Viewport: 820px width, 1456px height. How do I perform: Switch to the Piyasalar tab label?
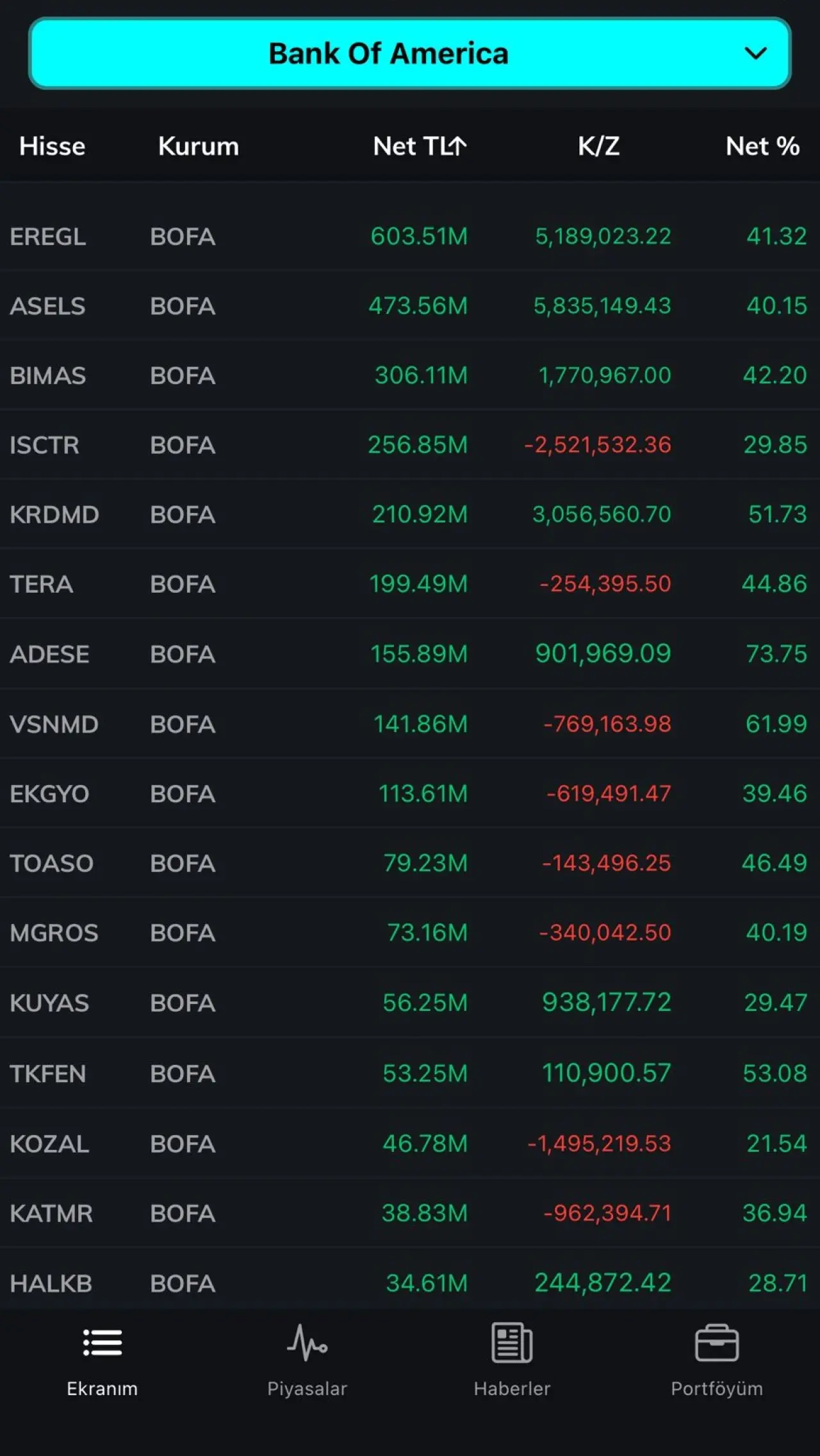pos(307,1388)
